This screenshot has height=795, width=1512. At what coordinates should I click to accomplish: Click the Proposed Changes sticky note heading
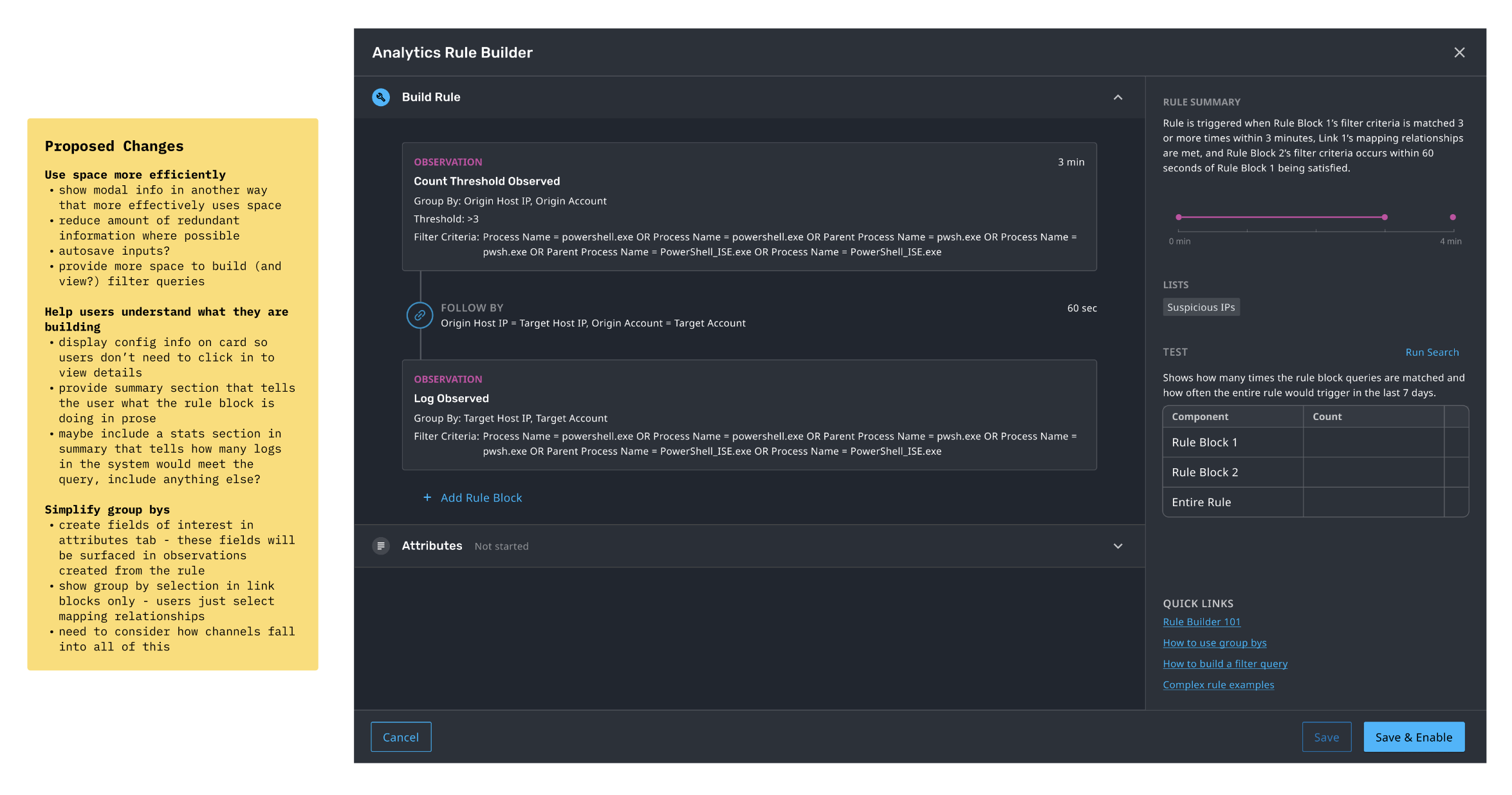click(x=114, y=146)
